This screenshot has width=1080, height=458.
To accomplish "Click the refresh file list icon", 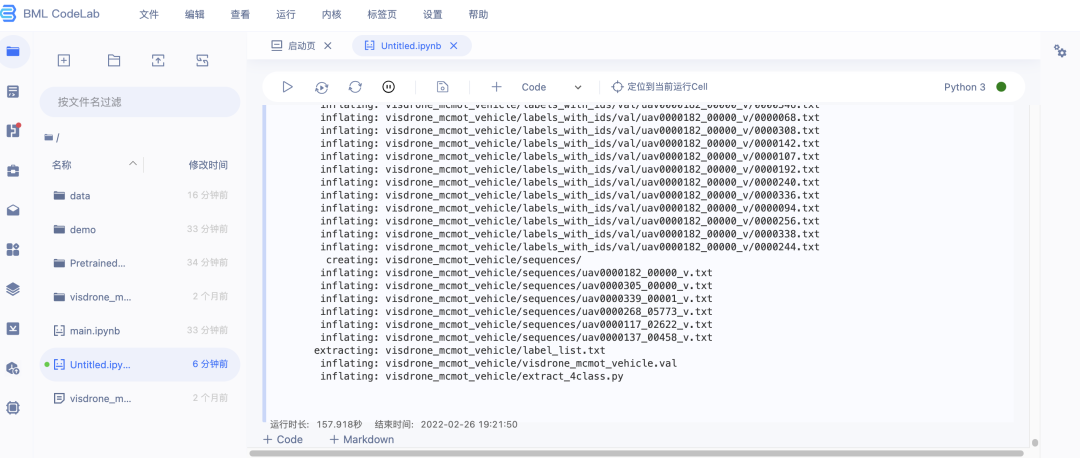I will coord(202,61).
